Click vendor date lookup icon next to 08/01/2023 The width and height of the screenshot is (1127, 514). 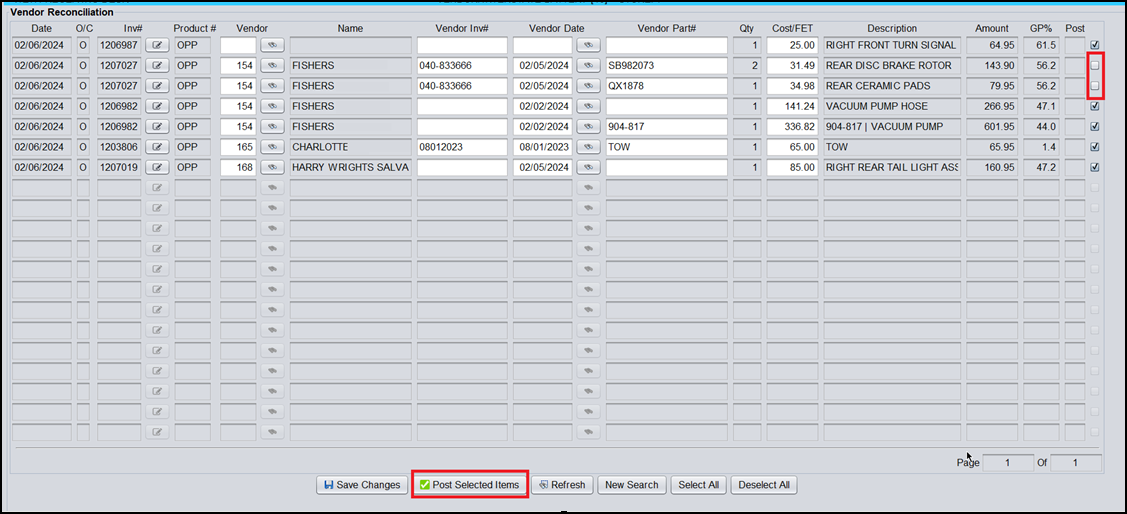pos(587,147)
